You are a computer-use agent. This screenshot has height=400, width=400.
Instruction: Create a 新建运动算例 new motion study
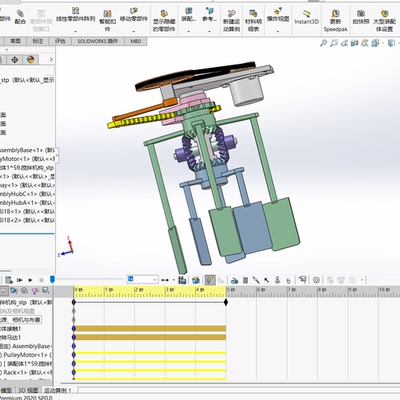click(231, 21)
